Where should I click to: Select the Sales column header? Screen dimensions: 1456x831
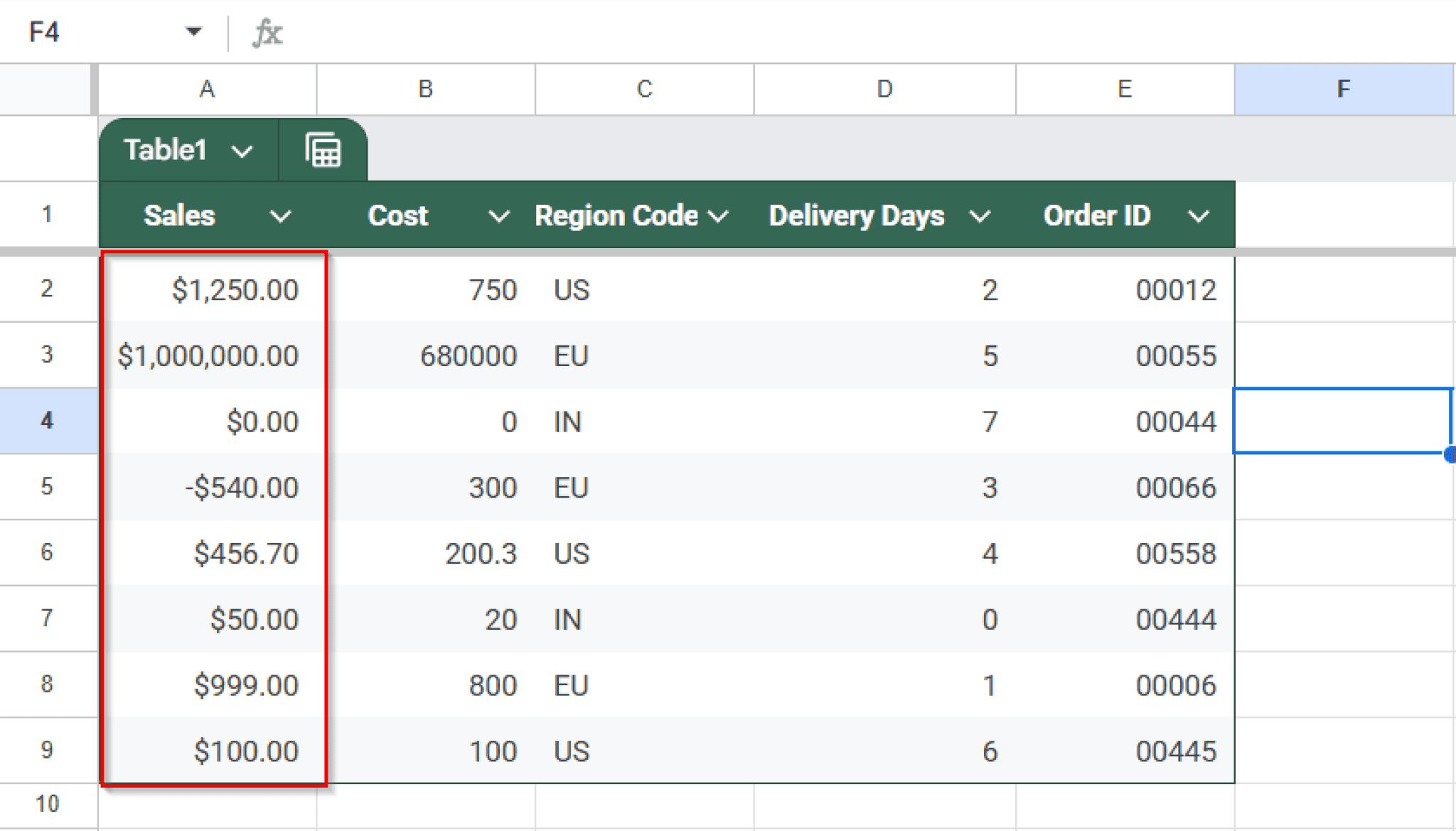pyautogui.click(x=179, y=216)
